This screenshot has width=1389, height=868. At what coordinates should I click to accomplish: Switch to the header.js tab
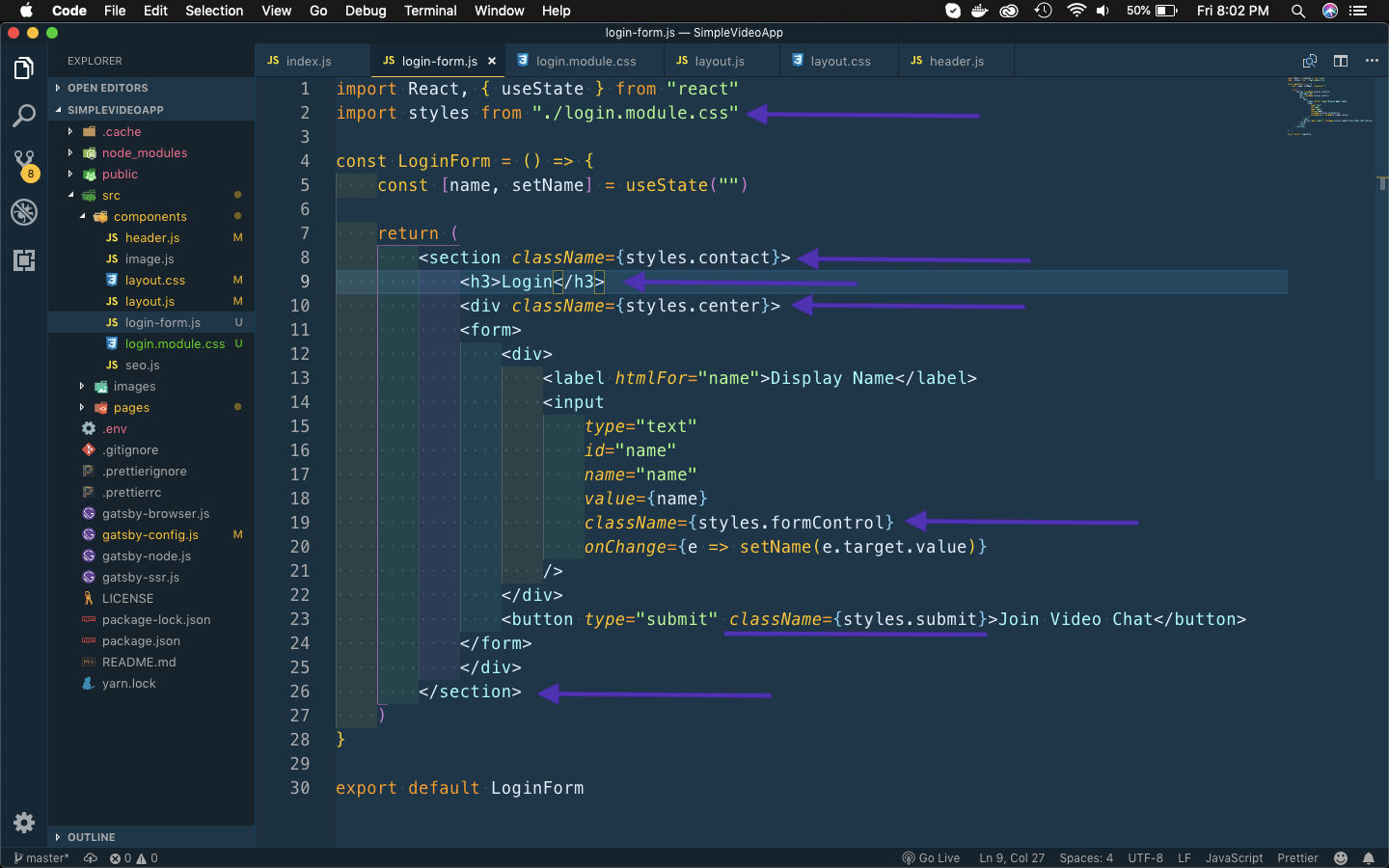click(x=956, y=61)
